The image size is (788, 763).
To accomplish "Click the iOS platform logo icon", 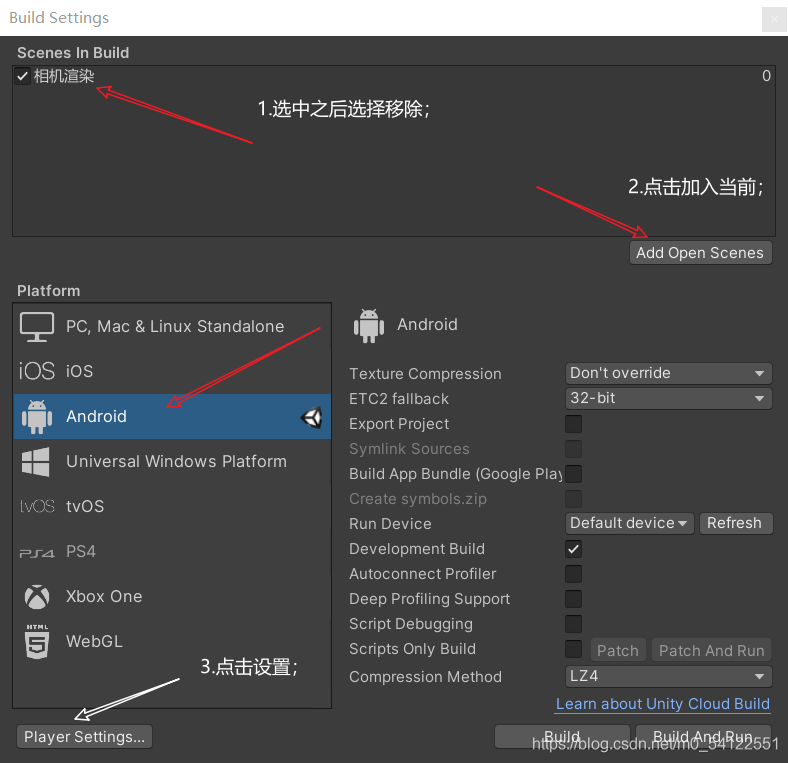I will (x=37, y=371).
